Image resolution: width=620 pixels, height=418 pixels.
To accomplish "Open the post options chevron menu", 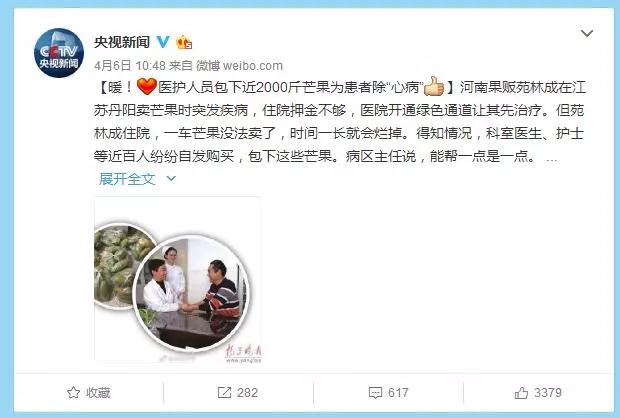I will click(587, 33).
